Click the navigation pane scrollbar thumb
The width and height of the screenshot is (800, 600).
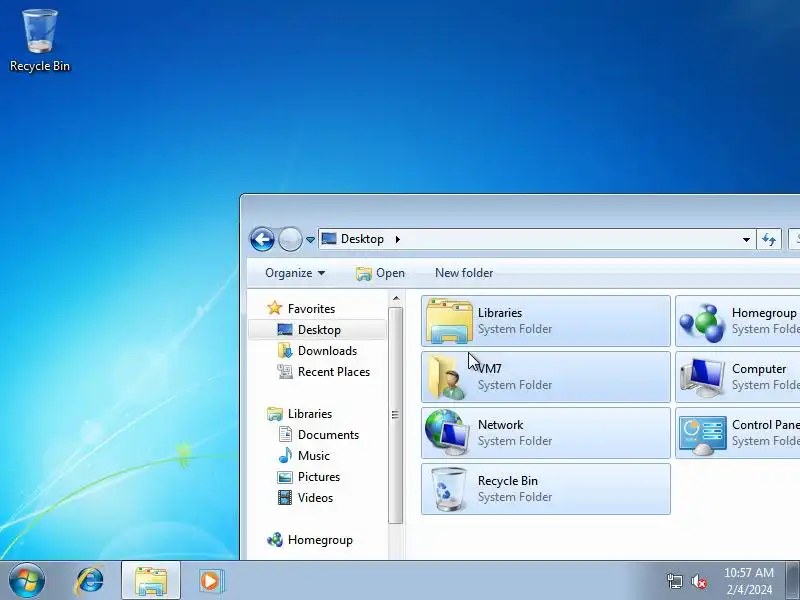(395, 415)
